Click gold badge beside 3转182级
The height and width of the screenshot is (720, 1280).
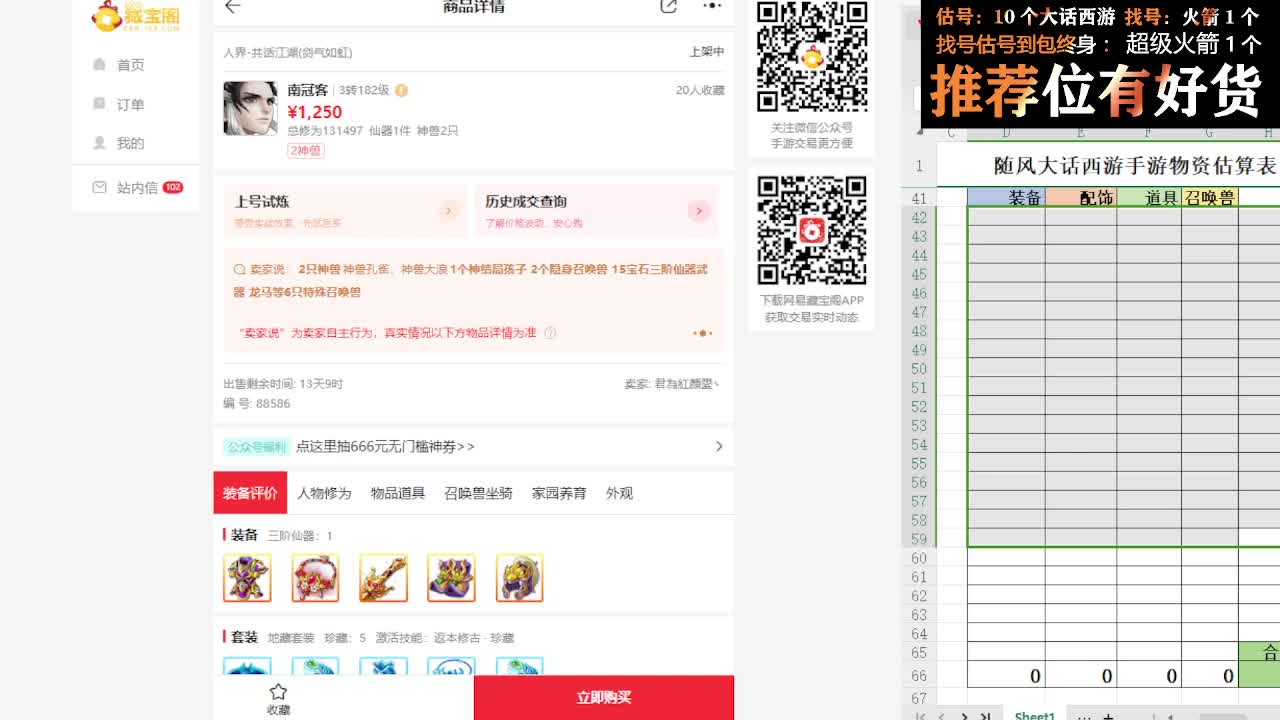400,89
